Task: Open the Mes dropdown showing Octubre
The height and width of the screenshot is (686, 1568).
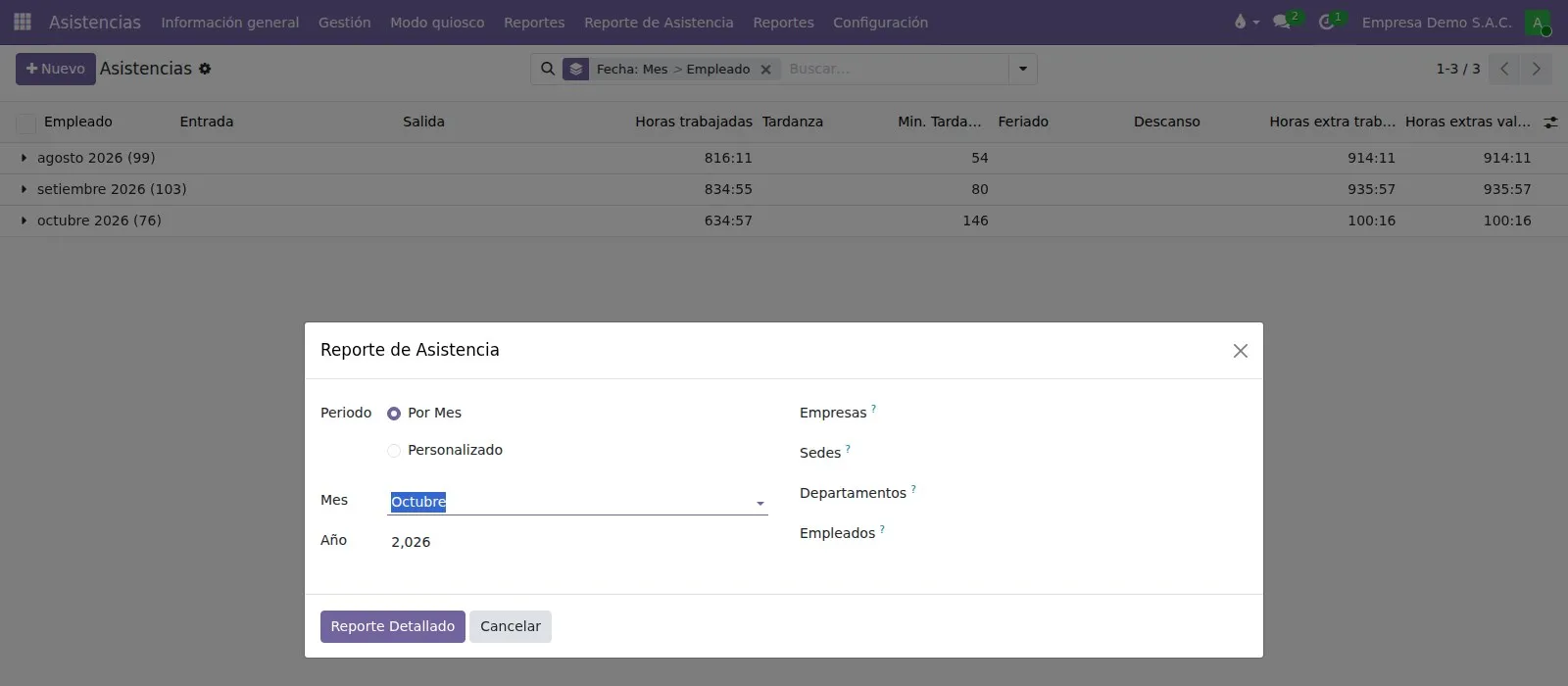Action: coord(577,502)
